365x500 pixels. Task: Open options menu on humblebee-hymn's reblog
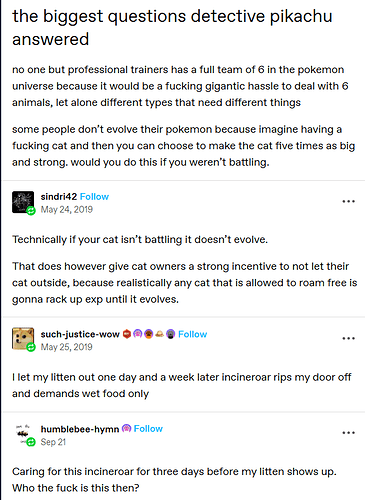click(348, 433)
